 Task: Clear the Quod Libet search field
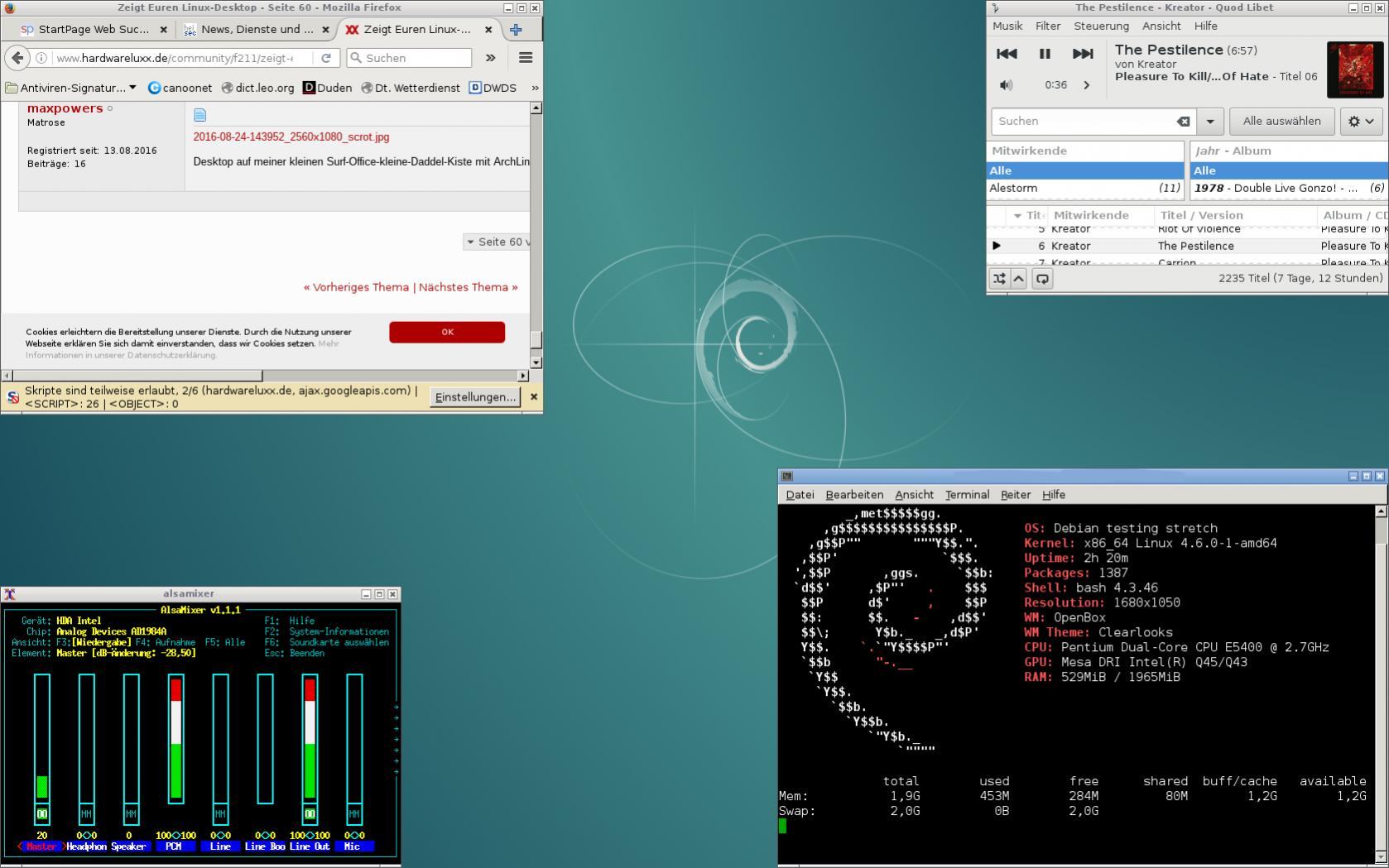pos(1184,122)
